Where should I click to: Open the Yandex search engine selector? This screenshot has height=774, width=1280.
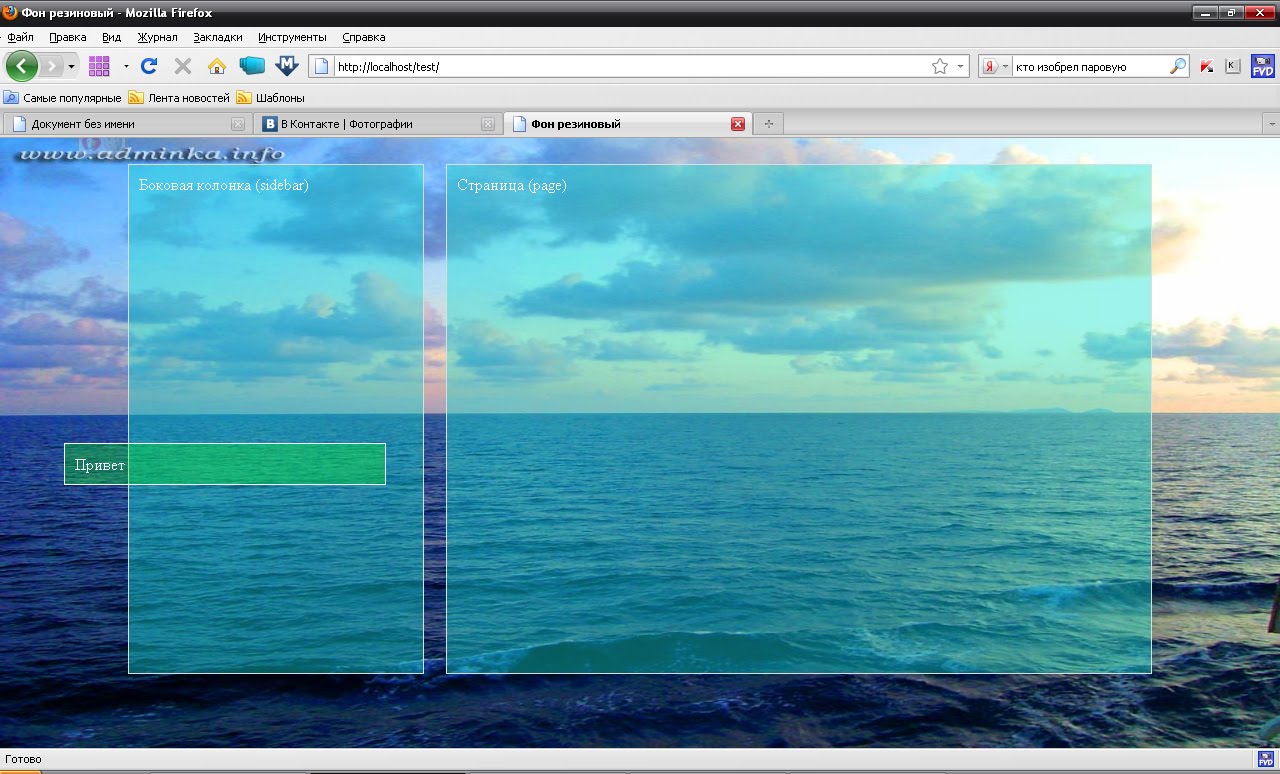pyautogui.click(x=994, y=67)
